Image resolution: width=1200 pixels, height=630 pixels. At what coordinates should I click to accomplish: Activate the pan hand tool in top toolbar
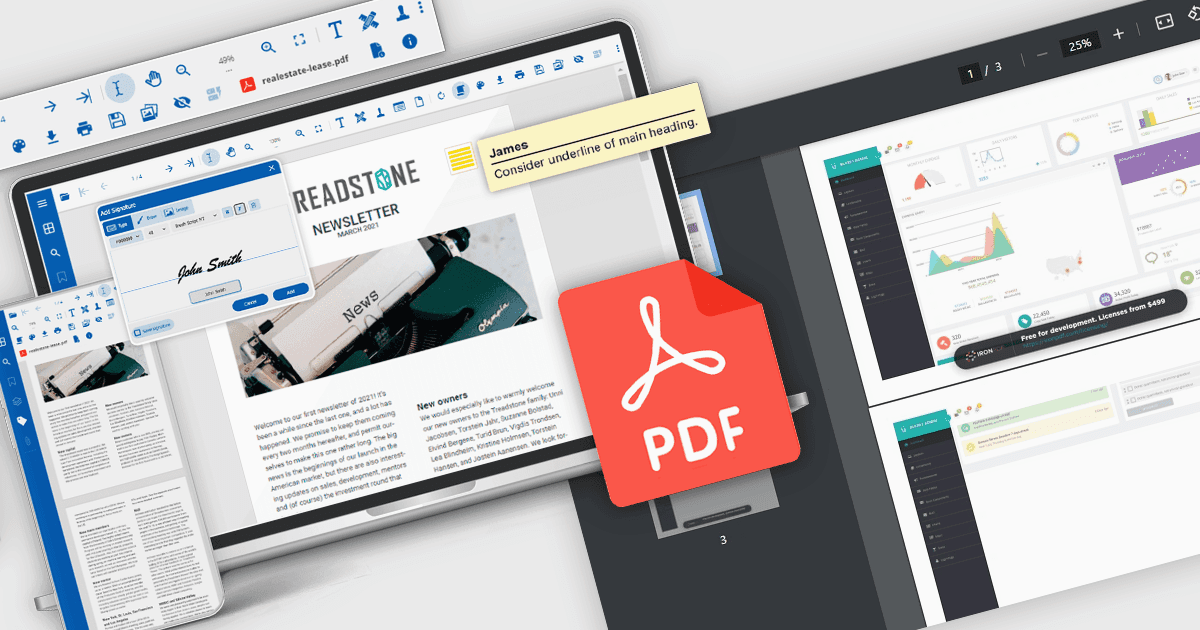tap(154, 79)
